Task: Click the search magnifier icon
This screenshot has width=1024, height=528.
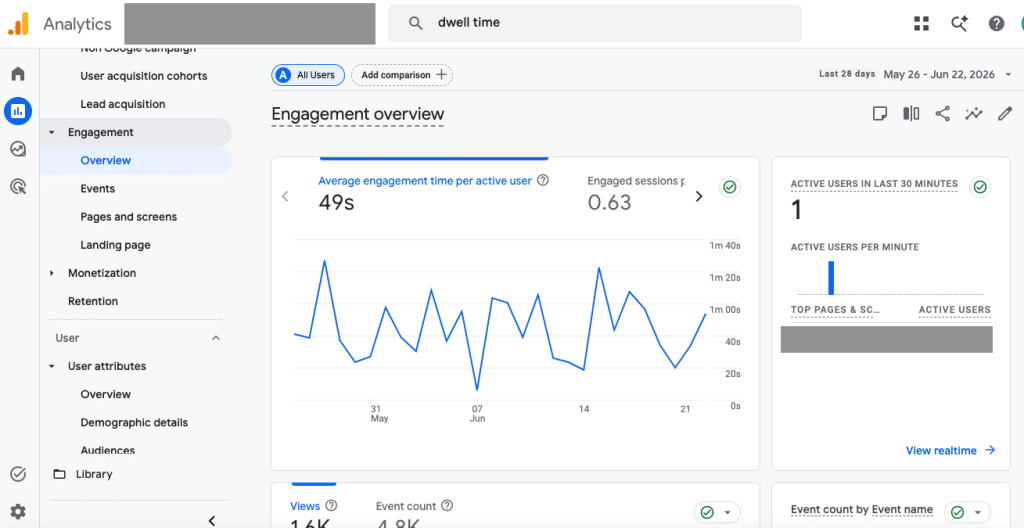Action: pyautogui.click(x=416, y=24)
